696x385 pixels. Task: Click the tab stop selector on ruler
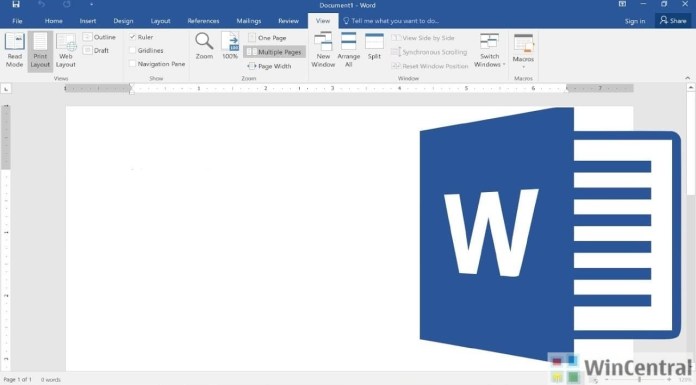pos(6,89)
